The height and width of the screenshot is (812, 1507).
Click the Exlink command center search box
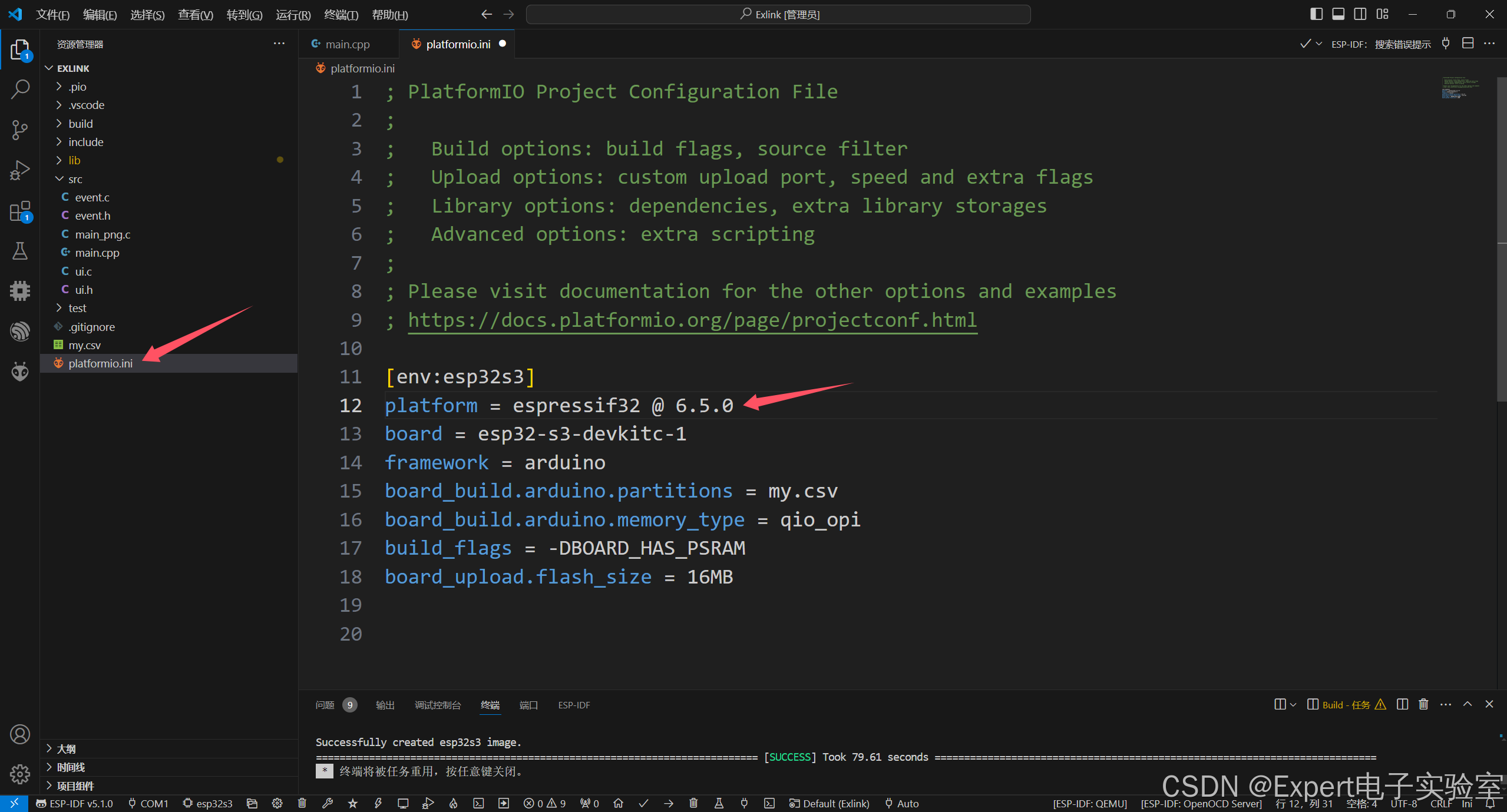(x=778, y=14)
